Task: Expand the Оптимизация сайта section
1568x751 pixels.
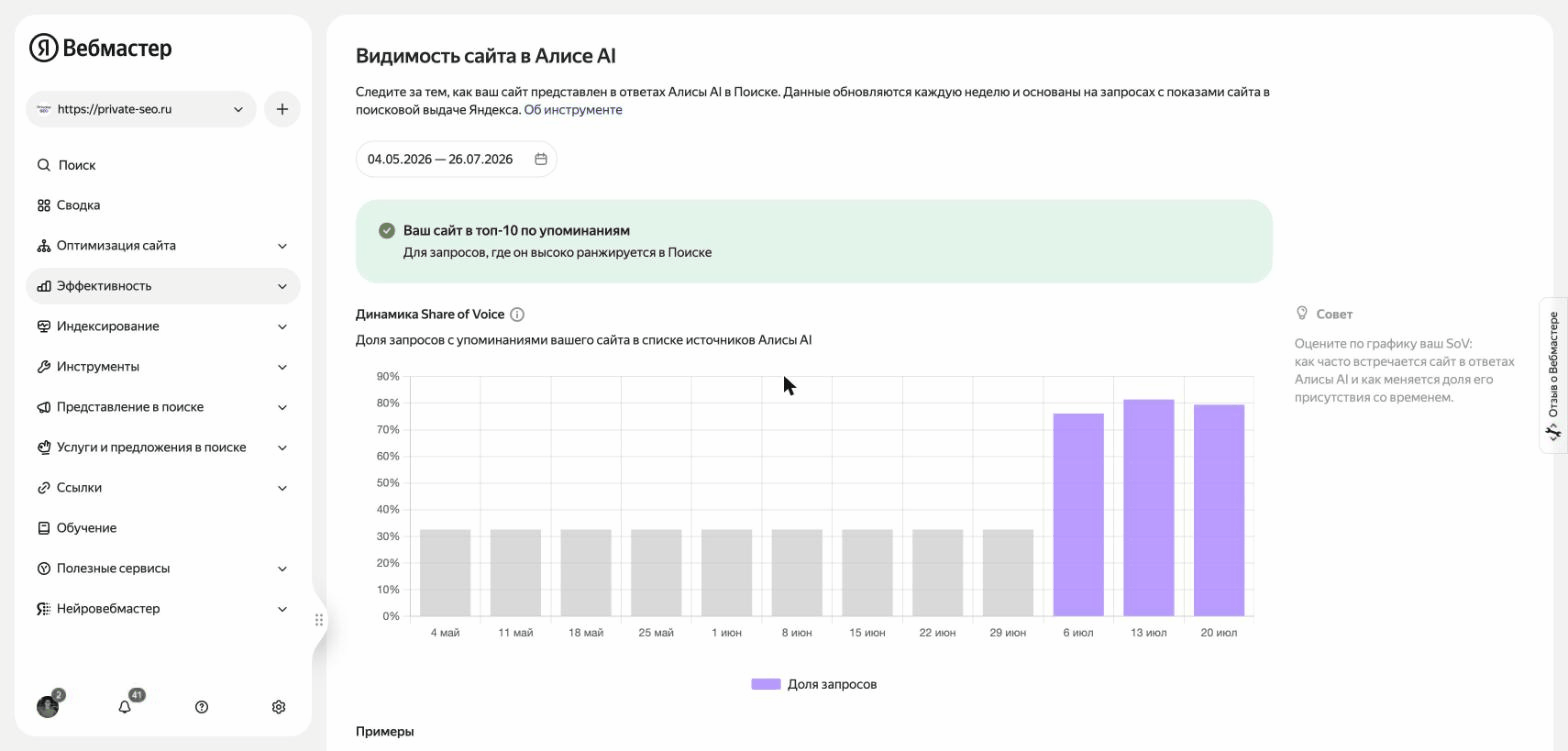Action: 282,246
